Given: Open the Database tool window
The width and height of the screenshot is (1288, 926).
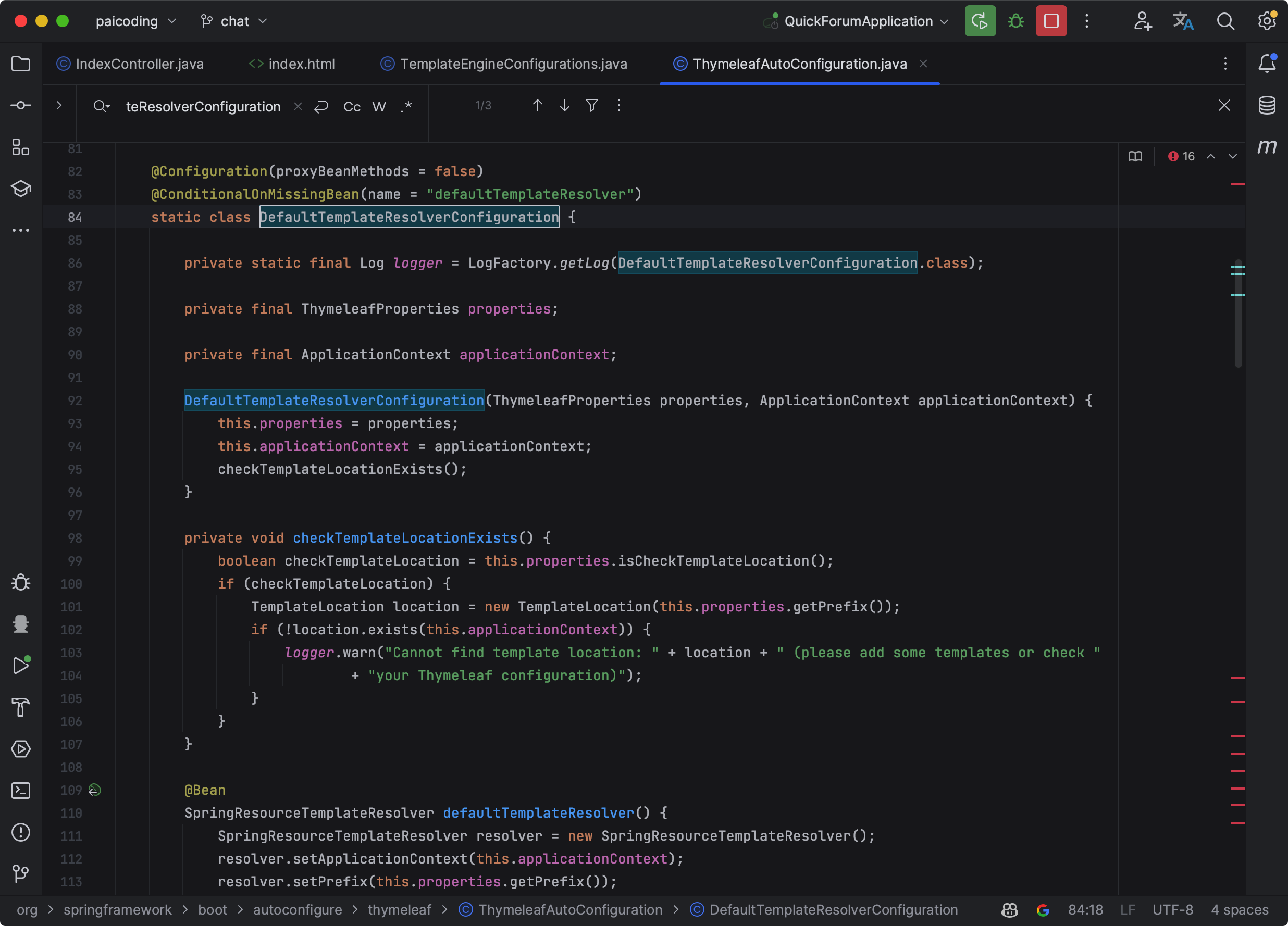Looking at the screenshot, I should coord(1267,106).
